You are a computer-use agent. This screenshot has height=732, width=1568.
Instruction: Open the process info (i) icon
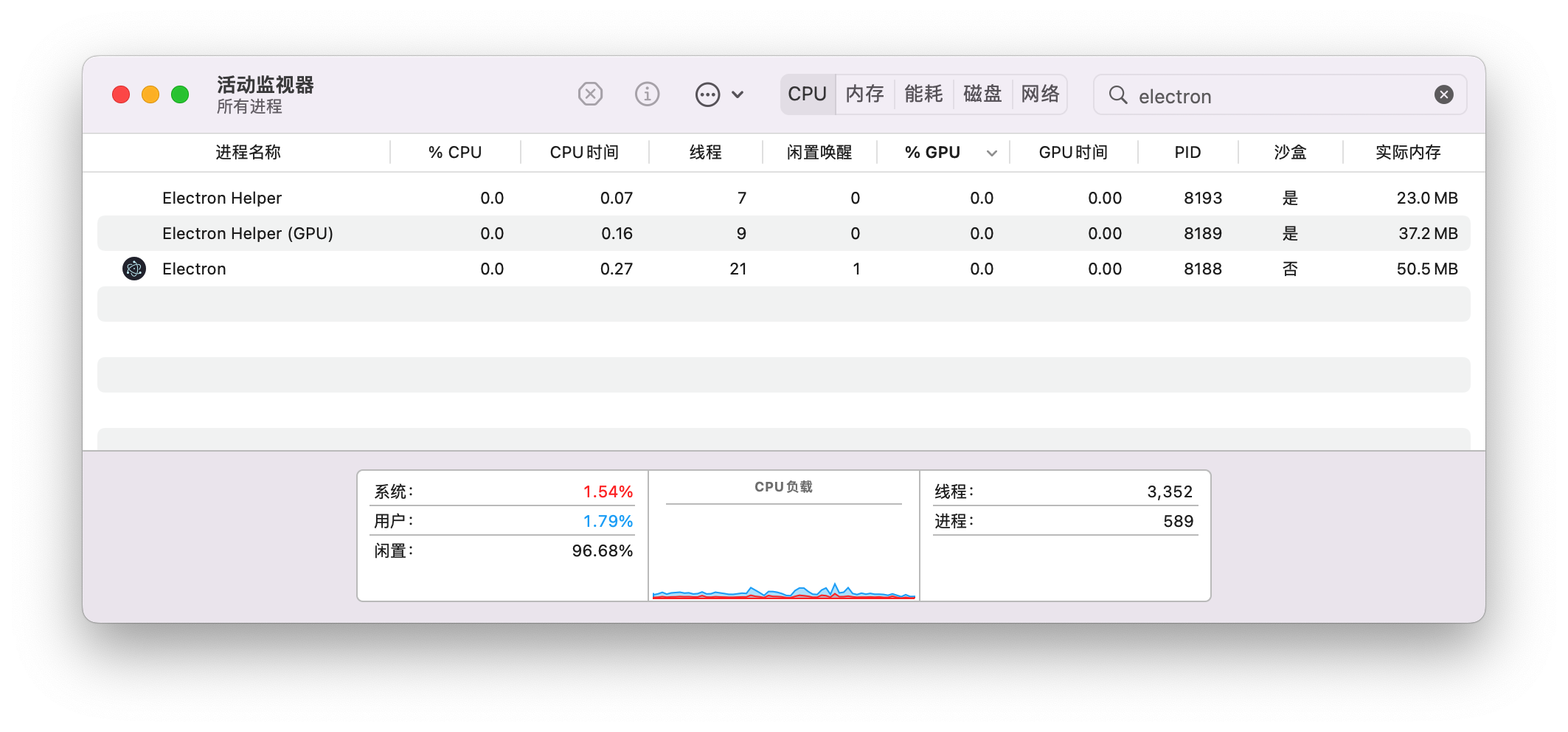pyautogui.click(x=647, y=94)
